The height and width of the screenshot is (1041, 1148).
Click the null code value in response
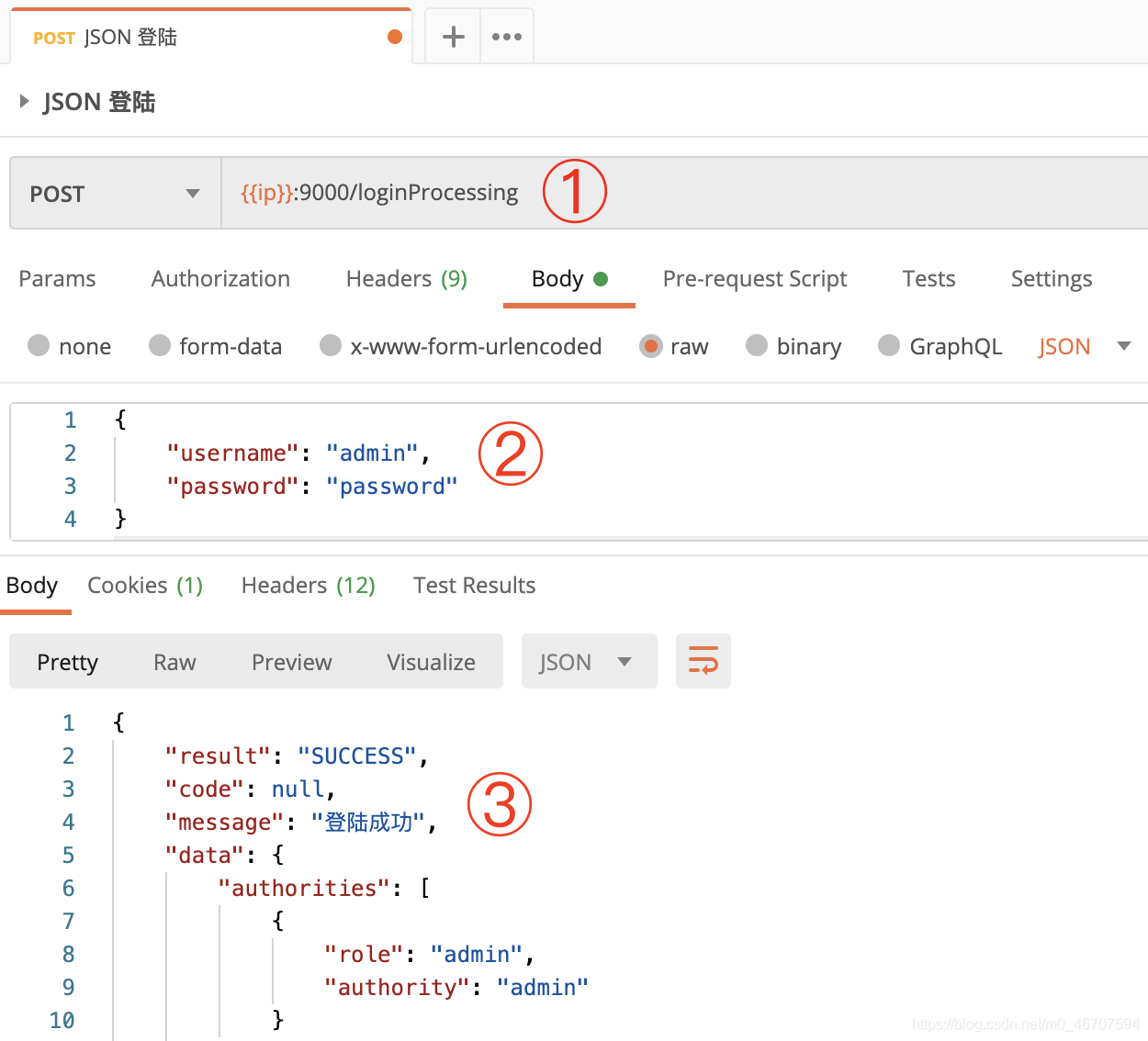point(298,789)
